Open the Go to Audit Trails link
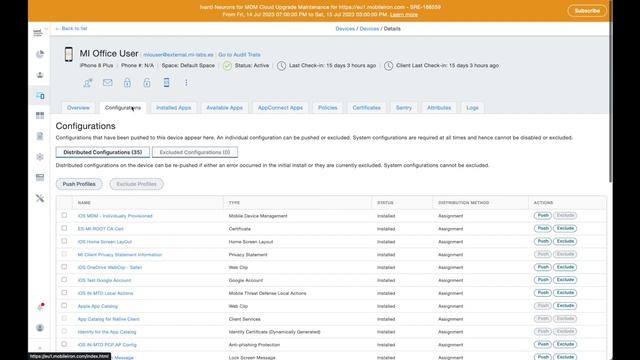 tap(239, 55)
